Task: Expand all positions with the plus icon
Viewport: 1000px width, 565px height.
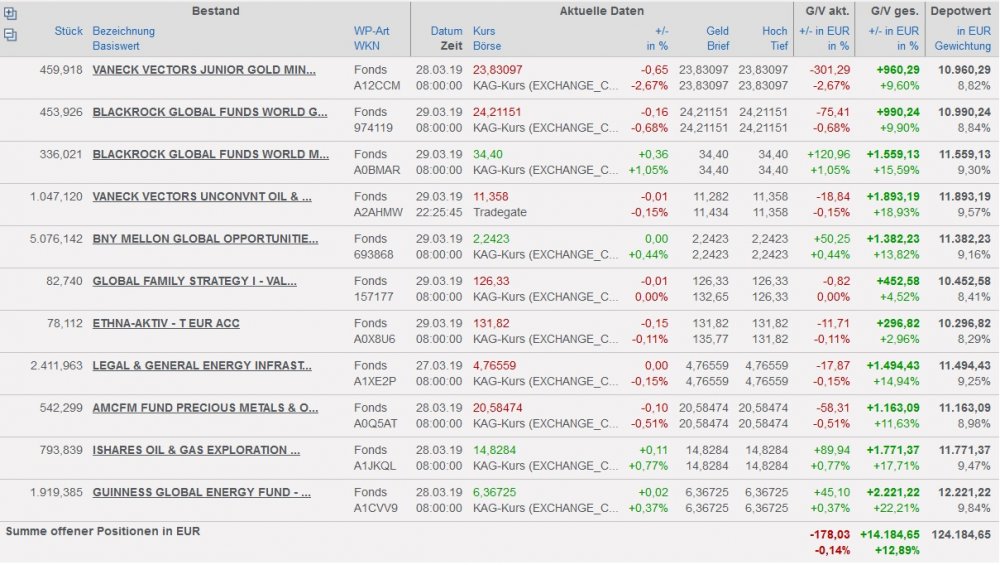Action: pos(10,14)
